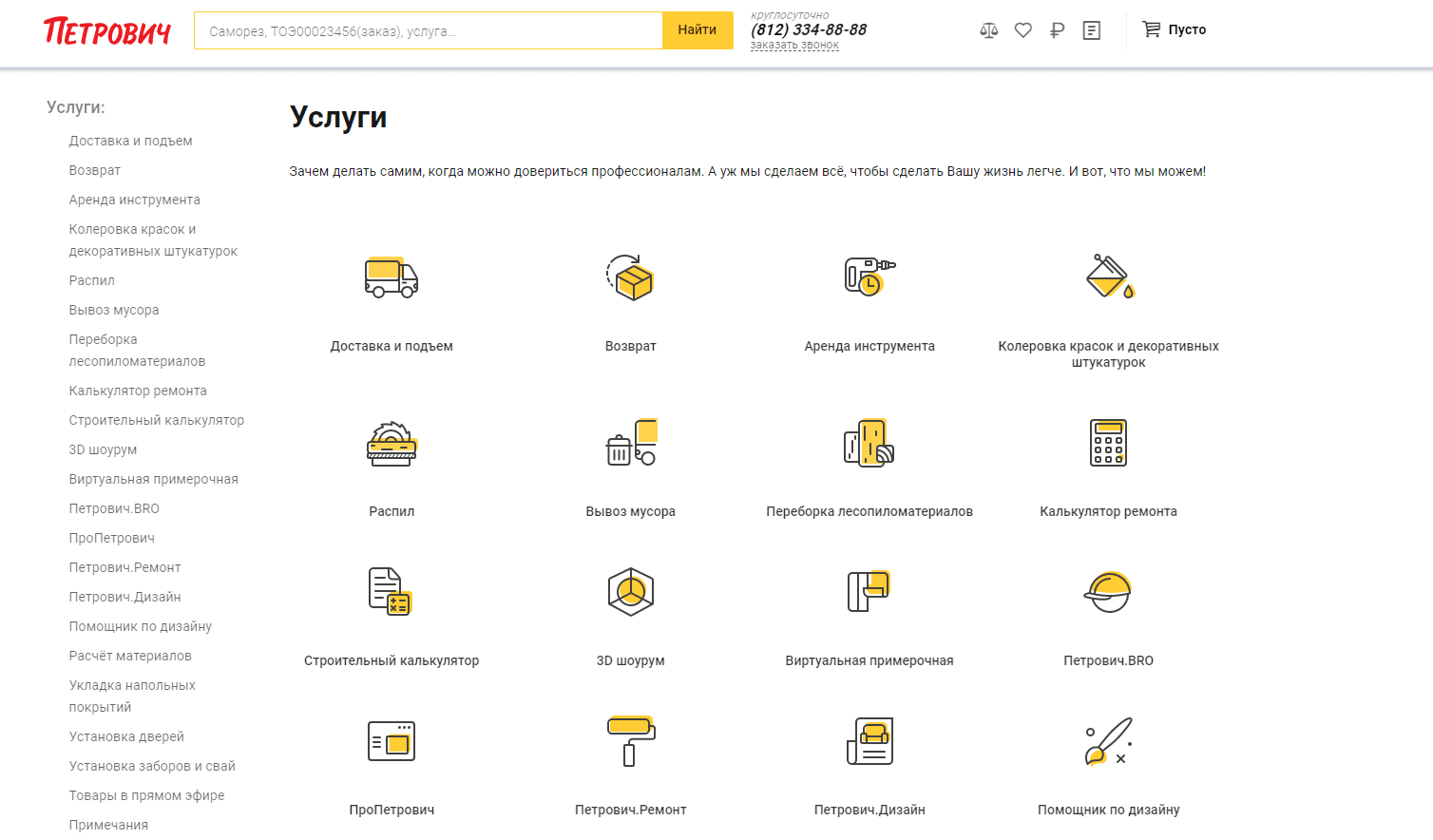The image size is (1433, 840).
Task: Open the 3D шоурум cube icon
Action: 631,591
